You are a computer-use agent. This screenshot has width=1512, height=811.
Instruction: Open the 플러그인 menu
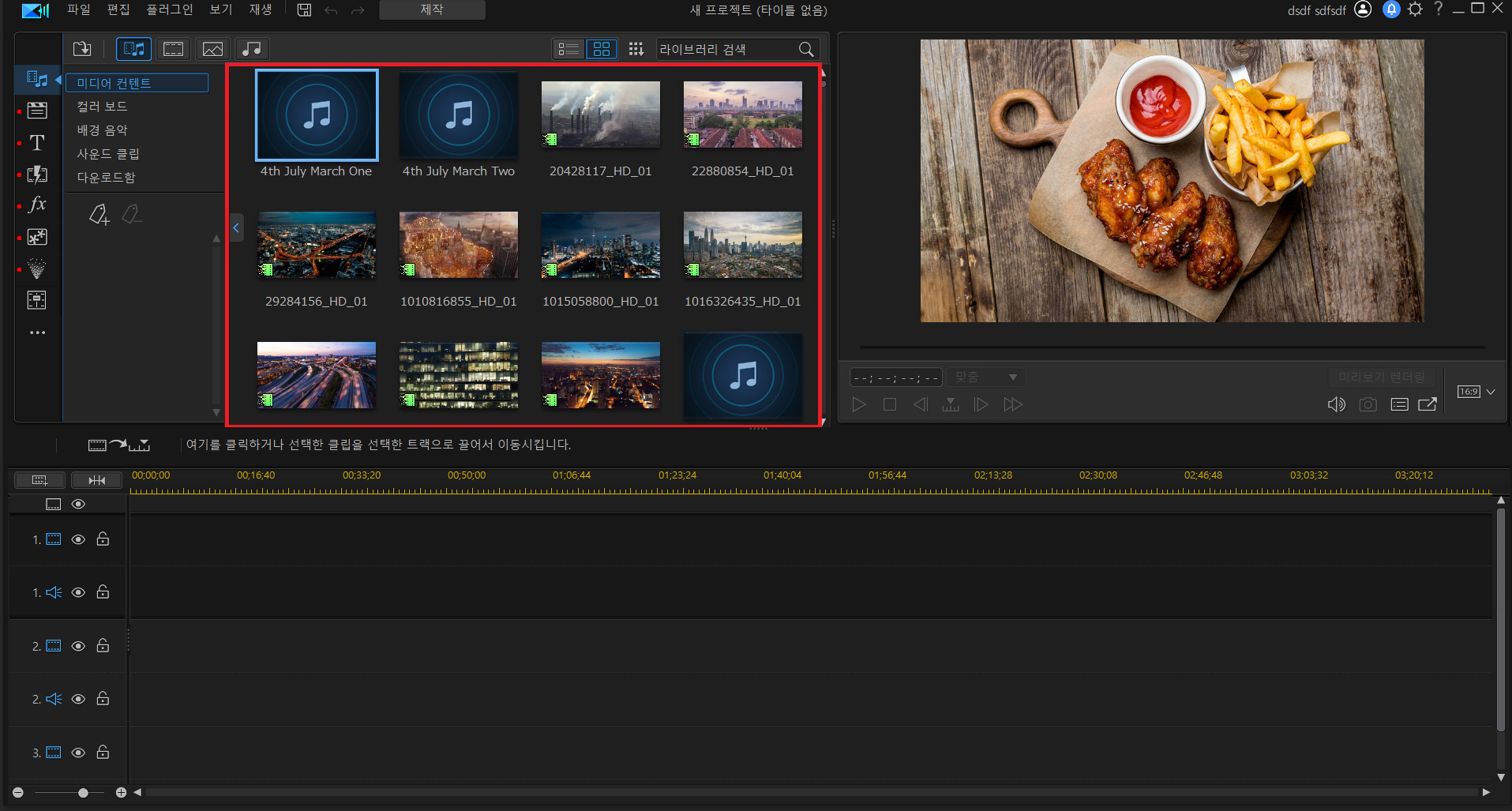[169, 9]
